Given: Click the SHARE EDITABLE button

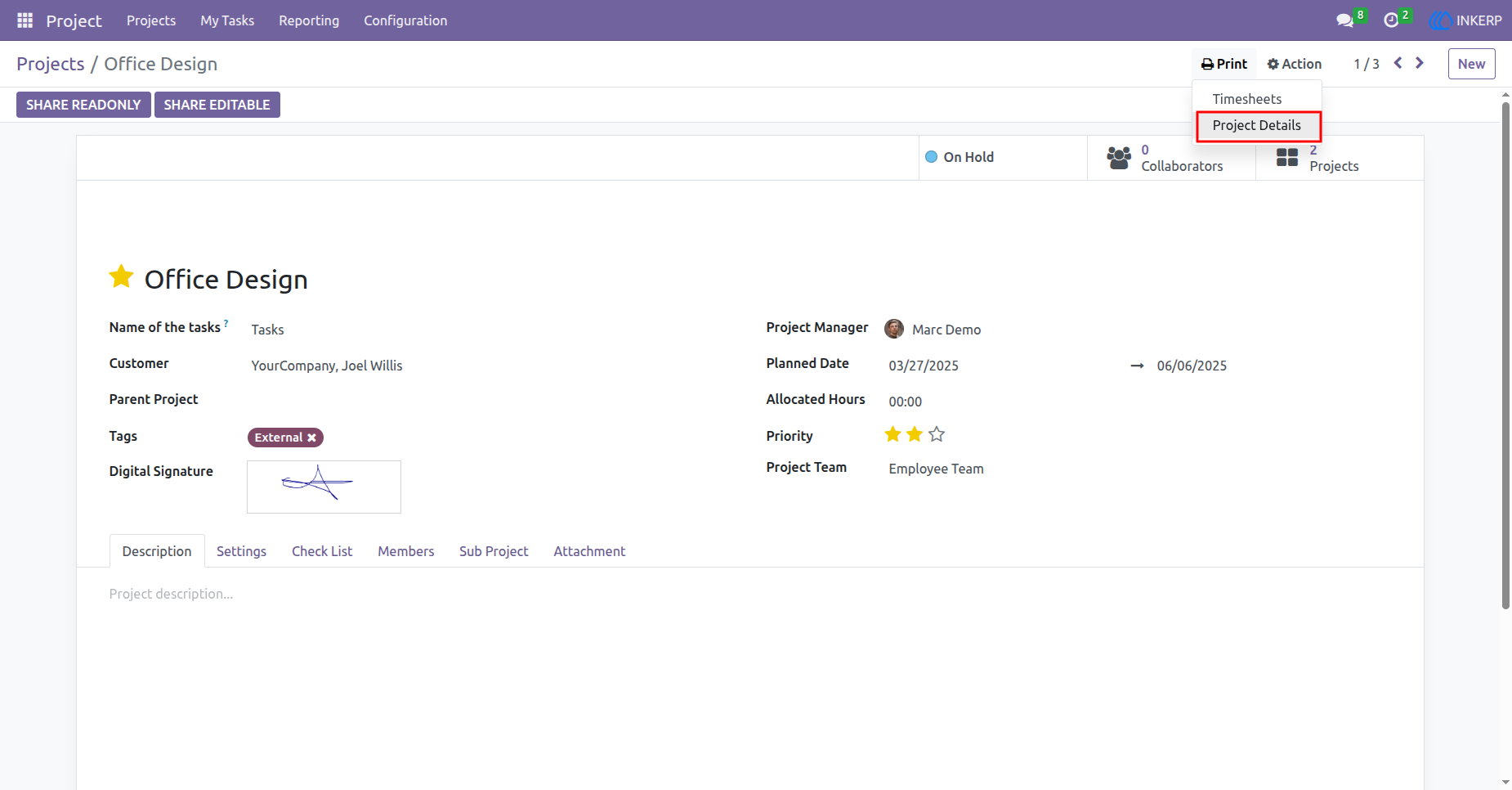Looking at the screenshot, I should (x=217, y=105).
